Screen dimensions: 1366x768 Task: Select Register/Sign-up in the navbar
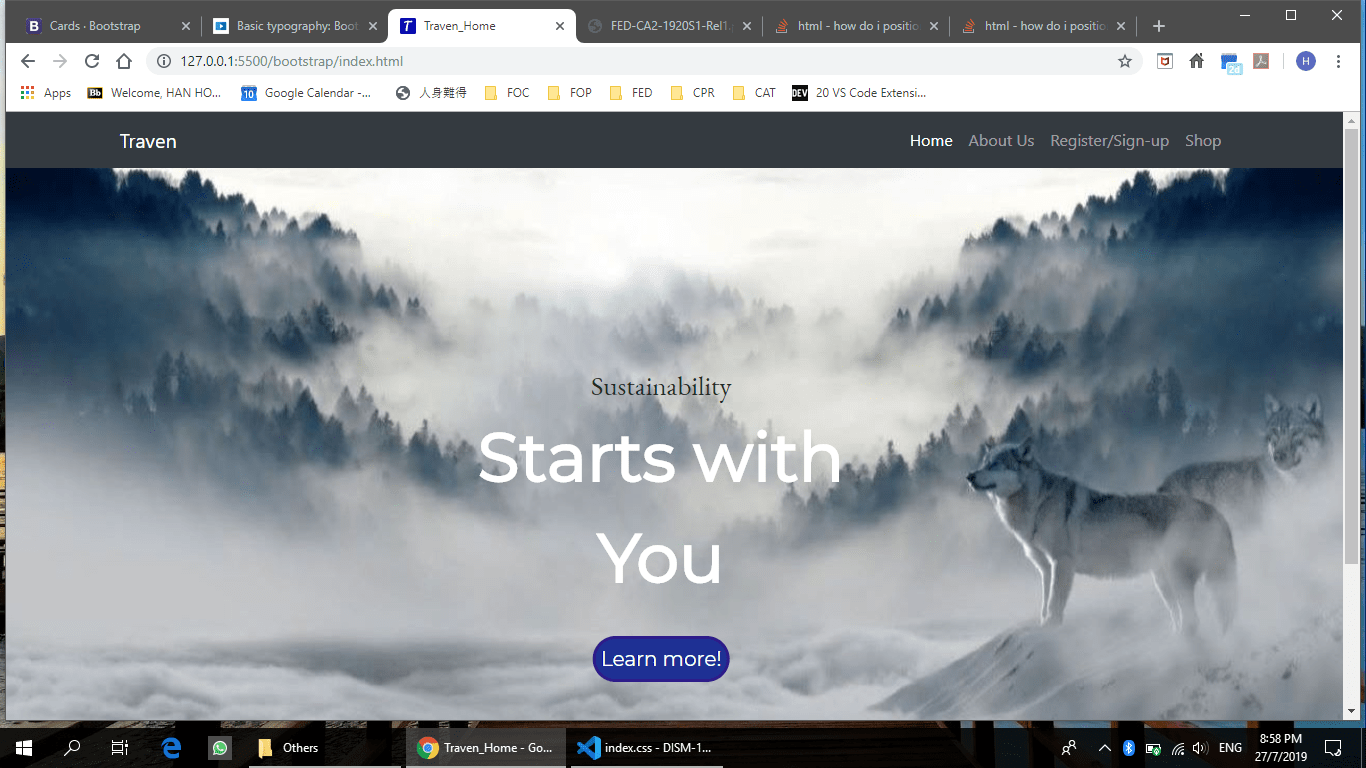tap(1109, 140)
